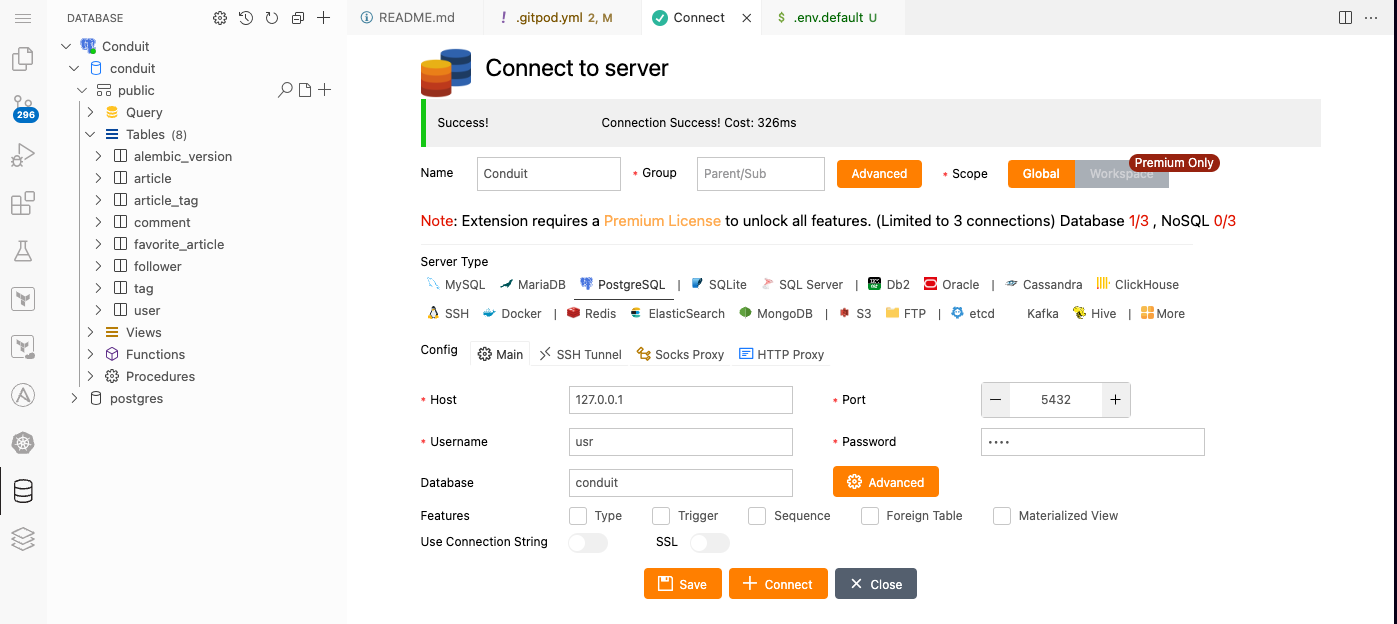1397x624 pixels.
Task: Expand the article table node
Action: [x=98, y=178]
